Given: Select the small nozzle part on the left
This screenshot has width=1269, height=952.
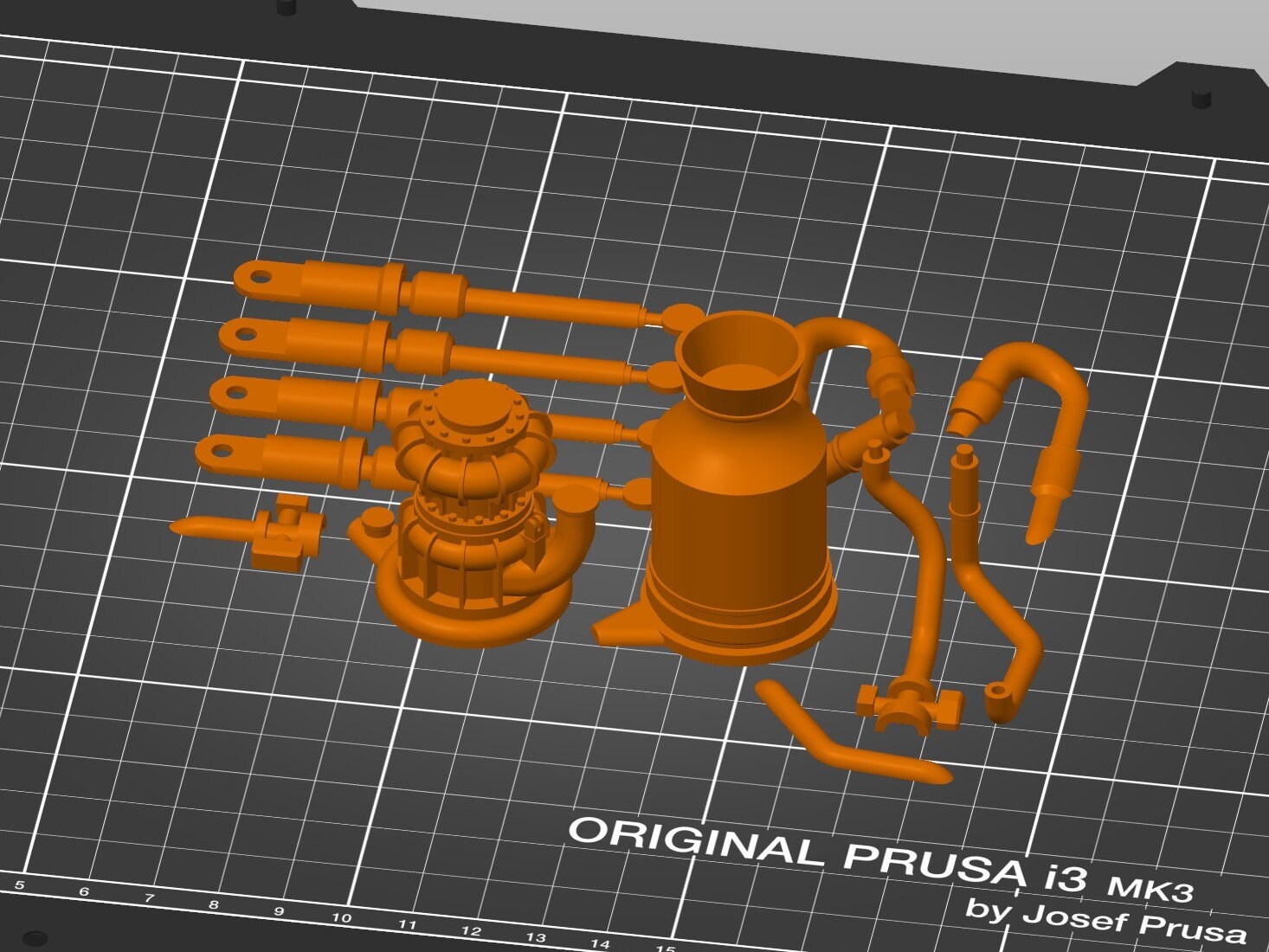Looking at the screenshot, I should click(216, 528).
